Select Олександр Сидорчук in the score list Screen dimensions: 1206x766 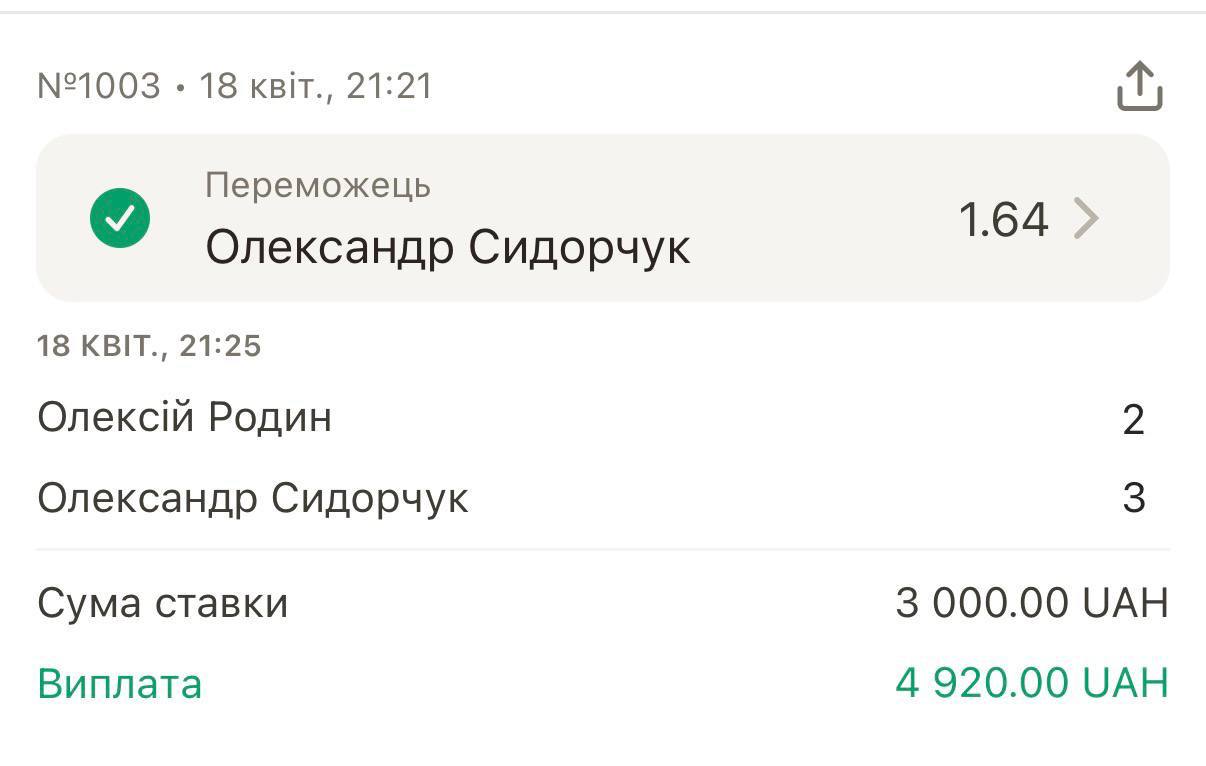(252, 498)
